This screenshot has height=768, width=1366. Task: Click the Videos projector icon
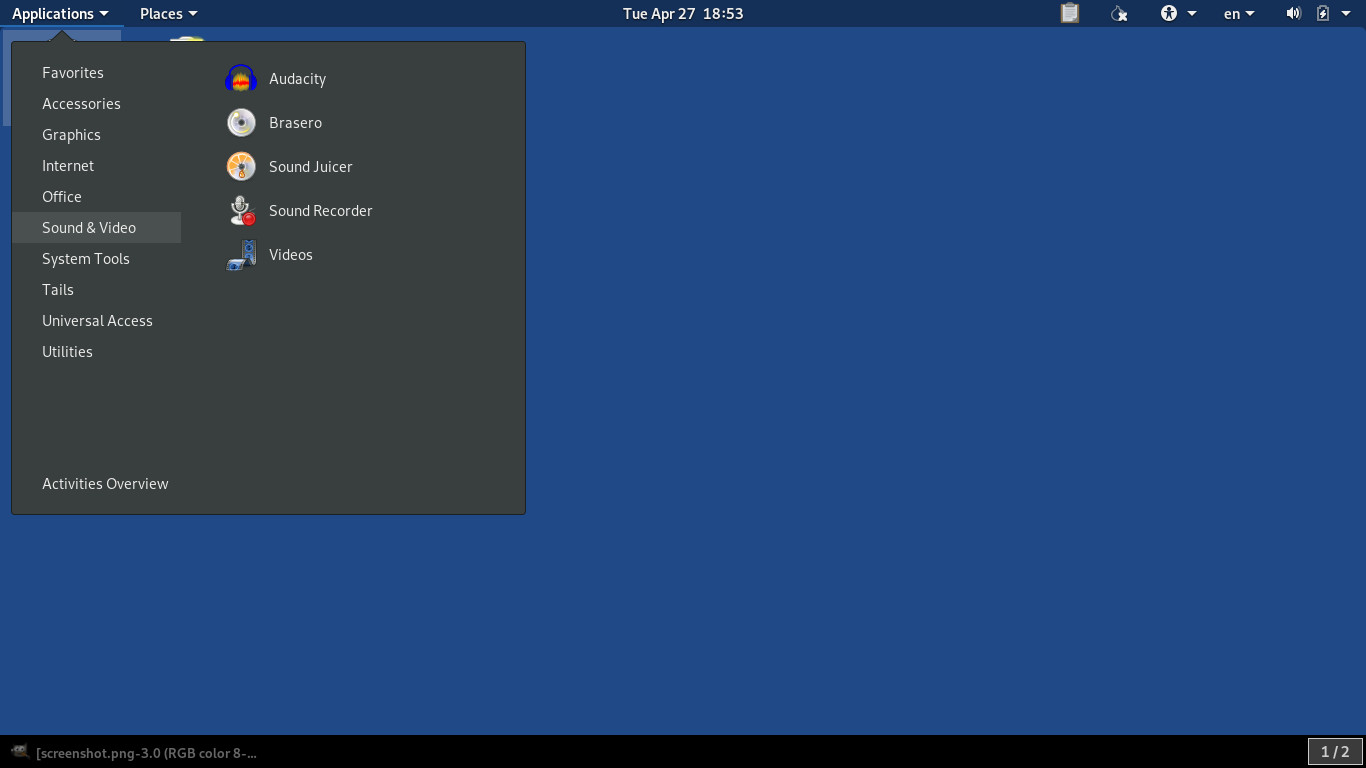pyautogui.click(x=241, y=255)
